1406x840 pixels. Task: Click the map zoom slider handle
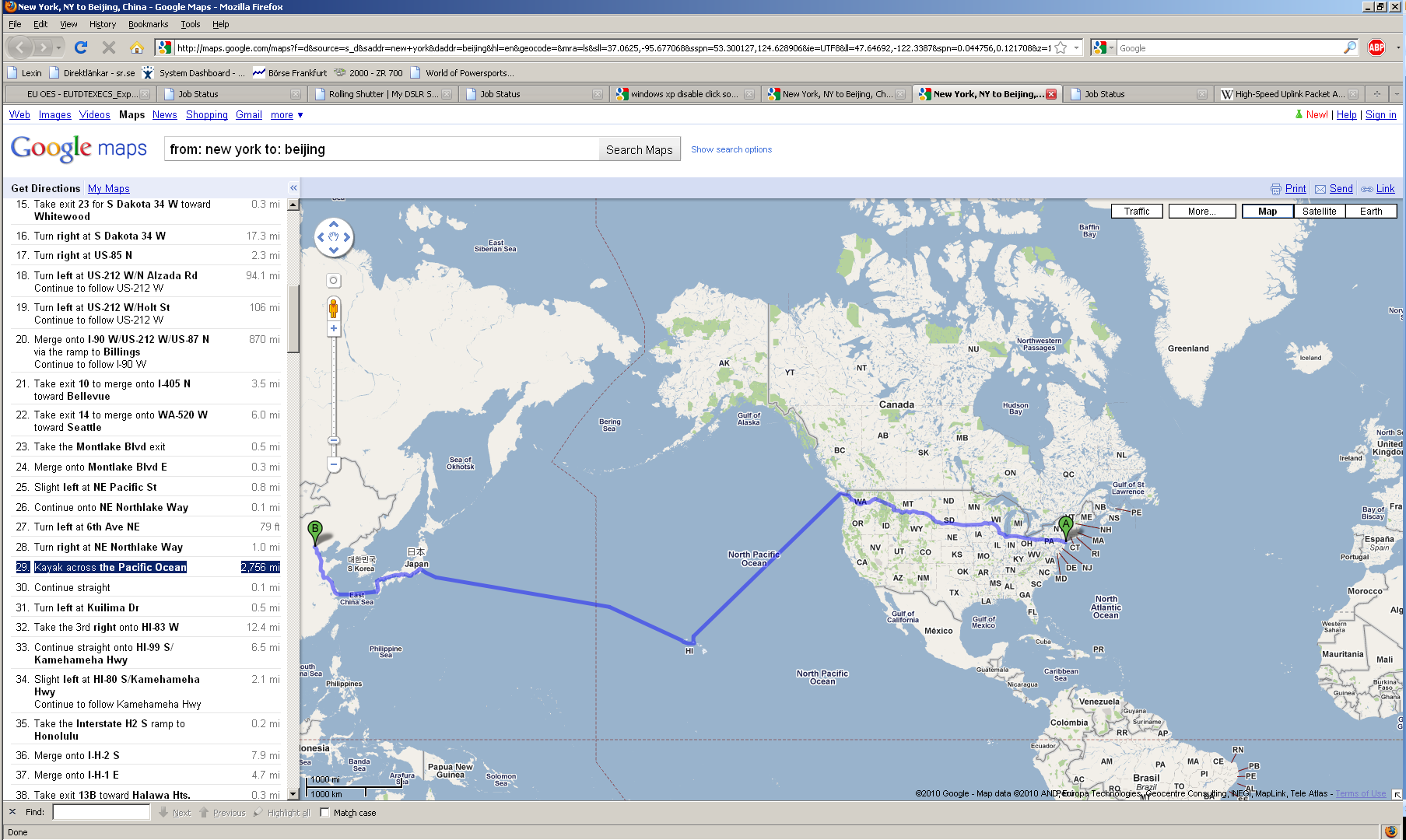click(334, 441)
